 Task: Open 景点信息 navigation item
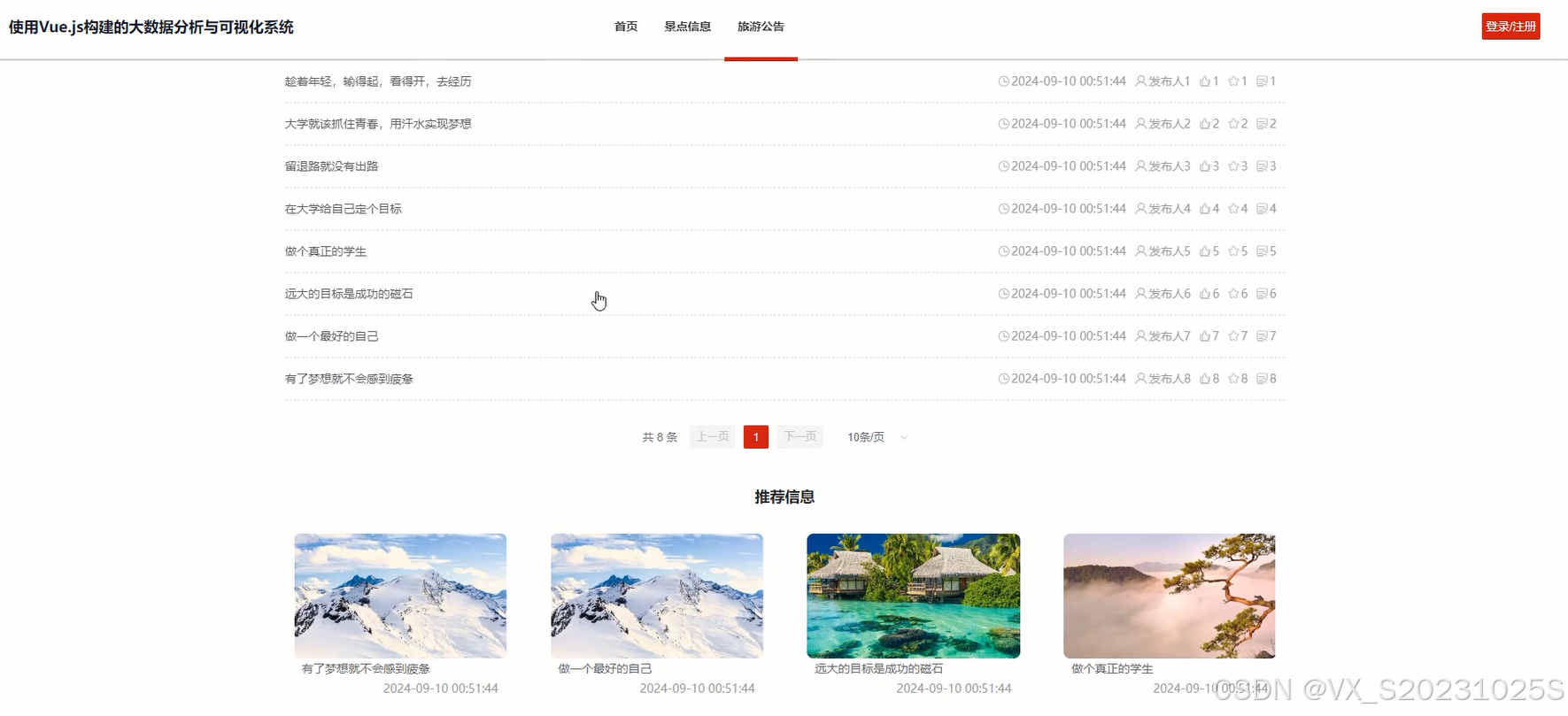(688, 27)
